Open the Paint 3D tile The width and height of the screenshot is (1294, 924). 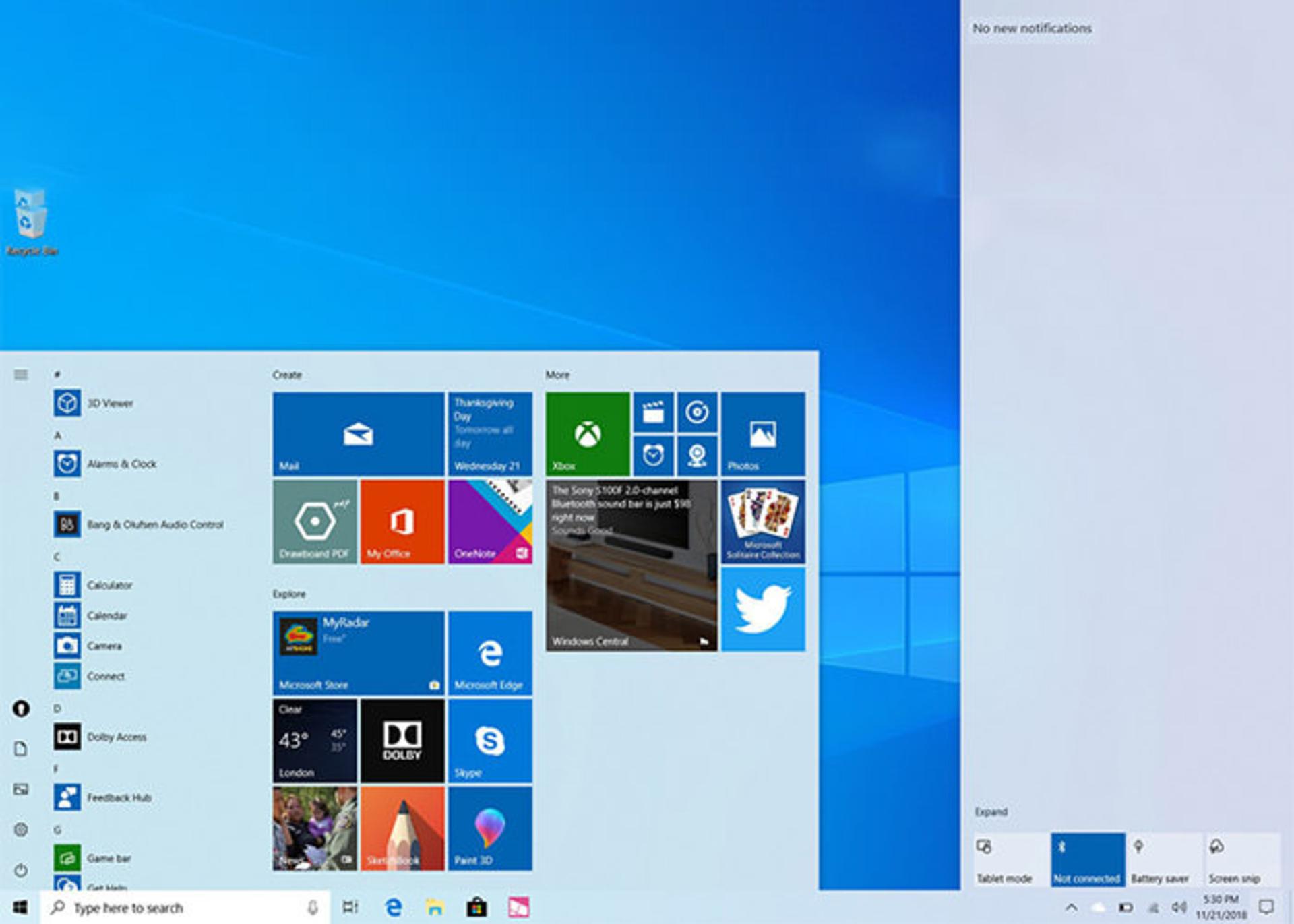(x=490, y=828)
